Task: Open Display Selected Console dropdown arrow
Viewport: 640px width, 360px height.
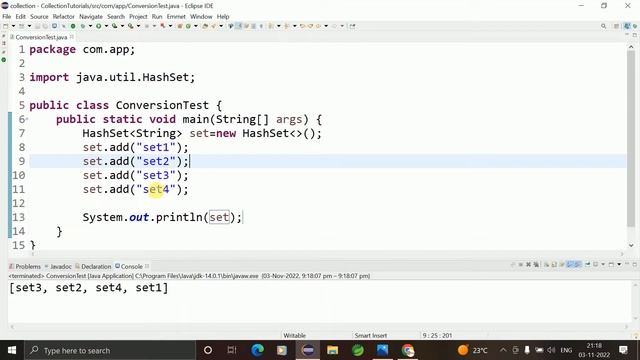Action: tap(603, 264)
